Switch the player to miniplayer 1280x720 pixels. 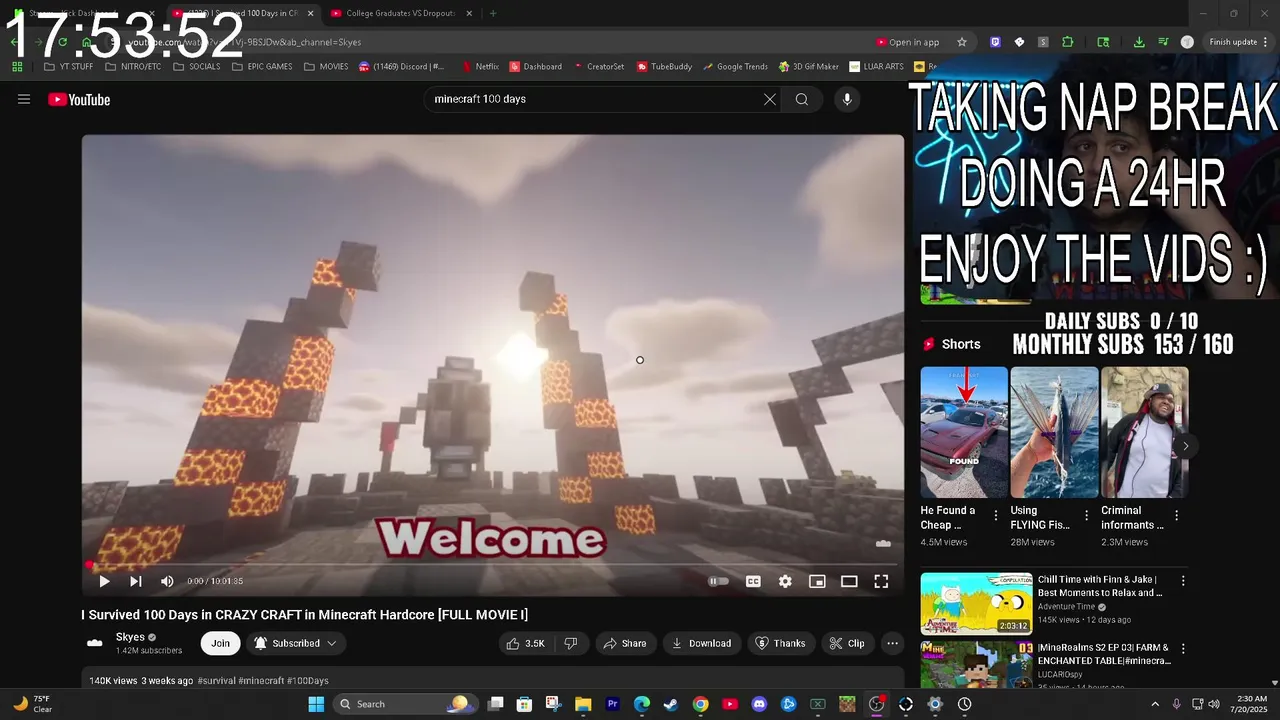click(x=817, y=581)
